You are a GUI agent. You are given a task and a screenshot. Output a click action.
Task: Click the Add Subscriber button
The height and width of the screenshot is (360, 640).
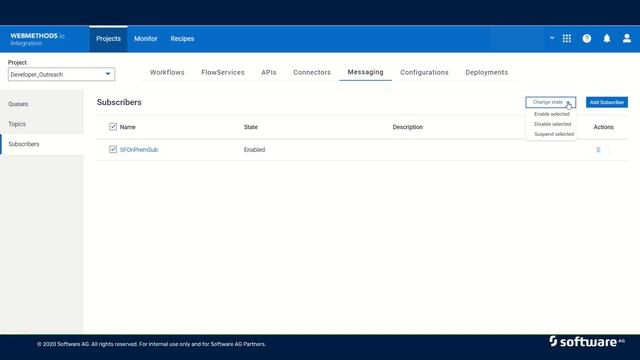pyautogui.click(x=607, y=102)
